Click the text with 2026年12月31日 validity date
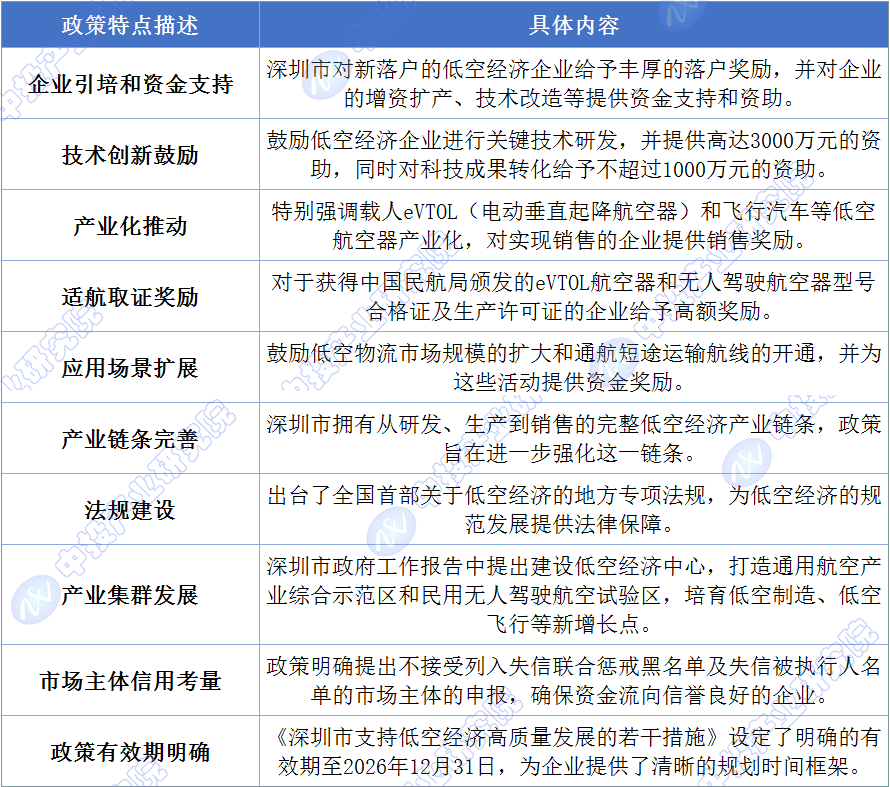890x787 pixels. click(574, 752)
